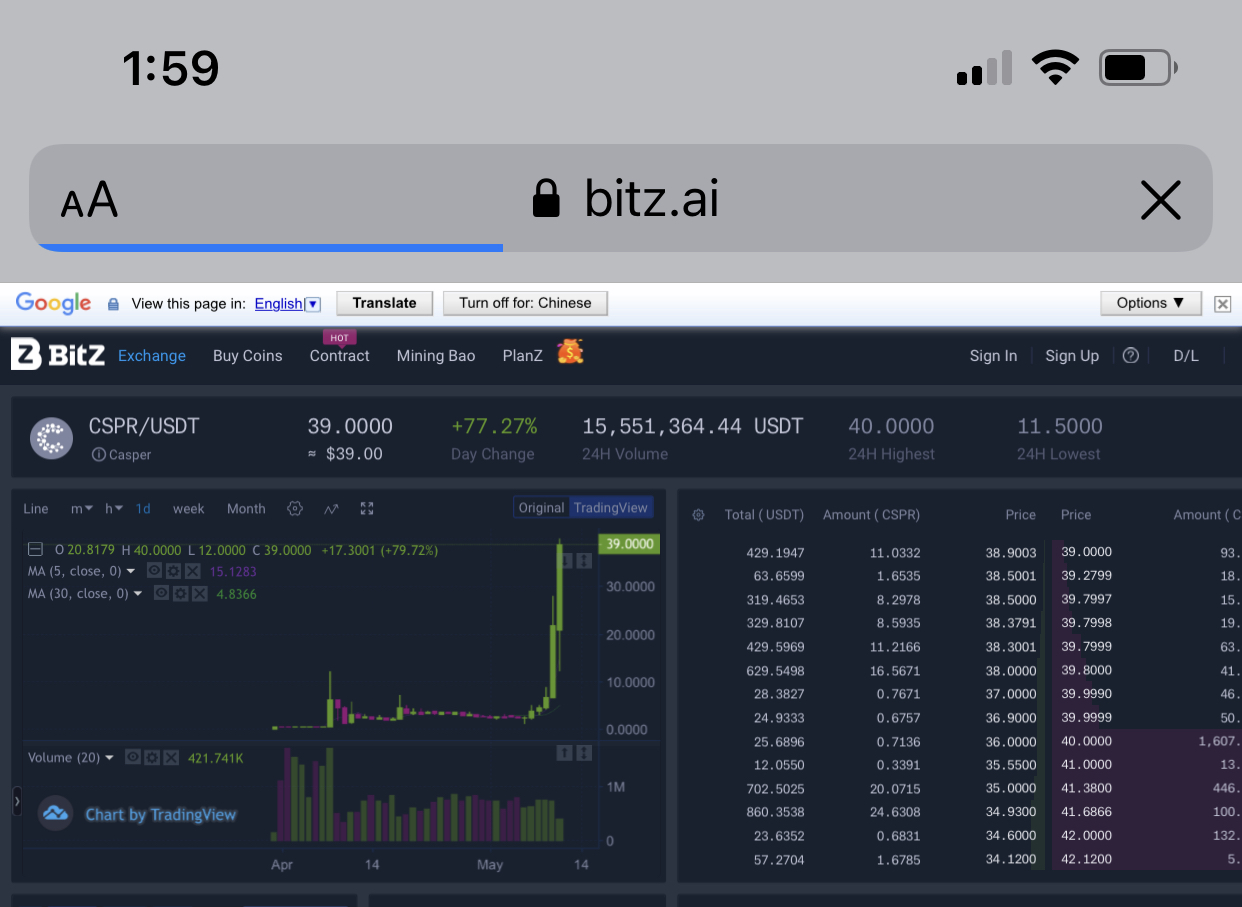The height and width of the screenshot is (907, 1242).
Task: Select the week chart interval
Action: (x=188, y=509)
